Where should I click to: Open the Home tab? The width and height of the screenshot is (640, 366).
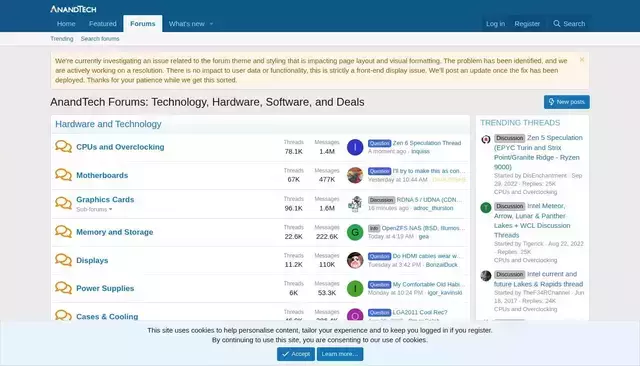pos(66,24)
